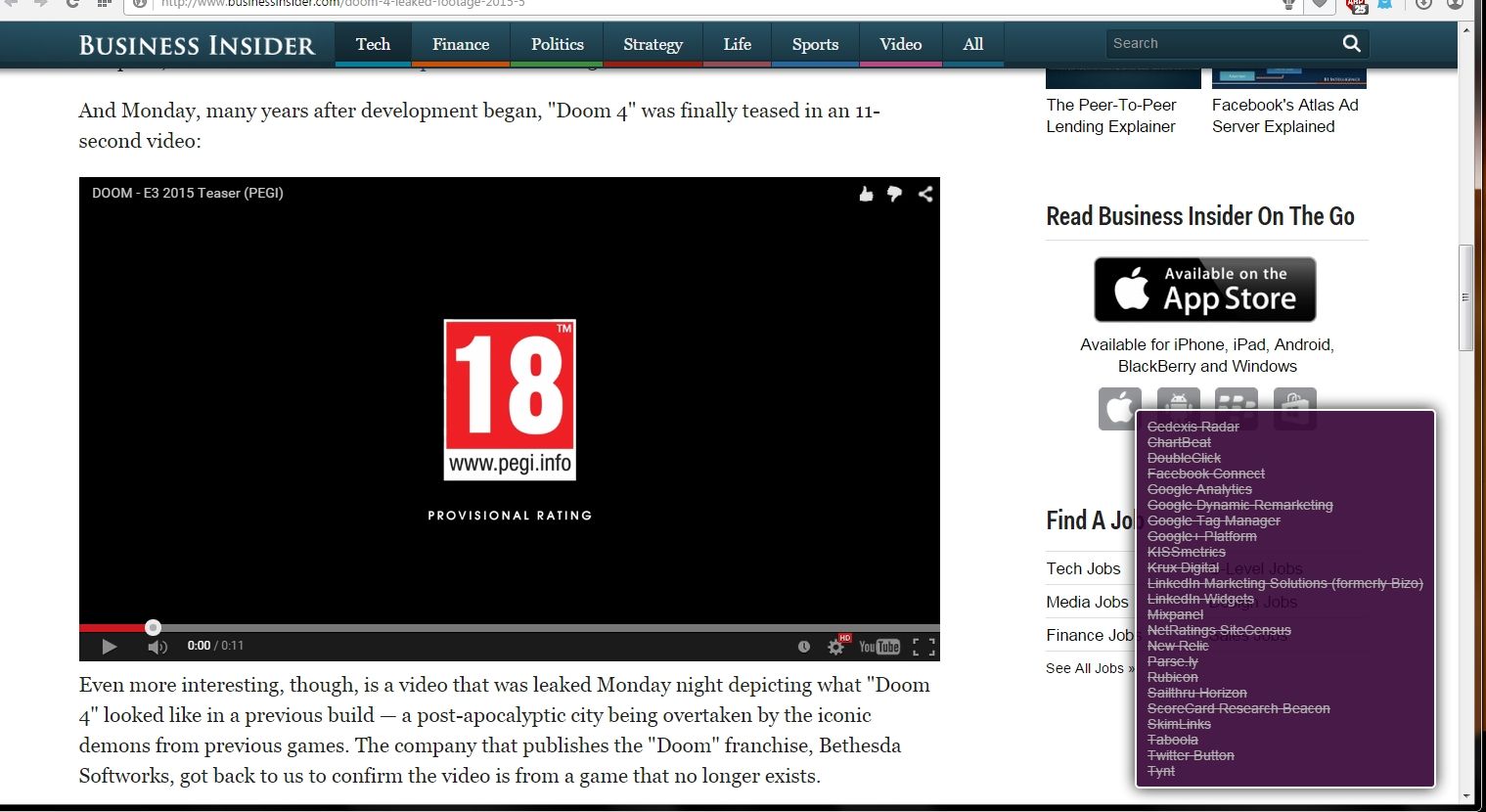Open the Life section tab
Screen dimensions: 1486x812
point(737,45)
